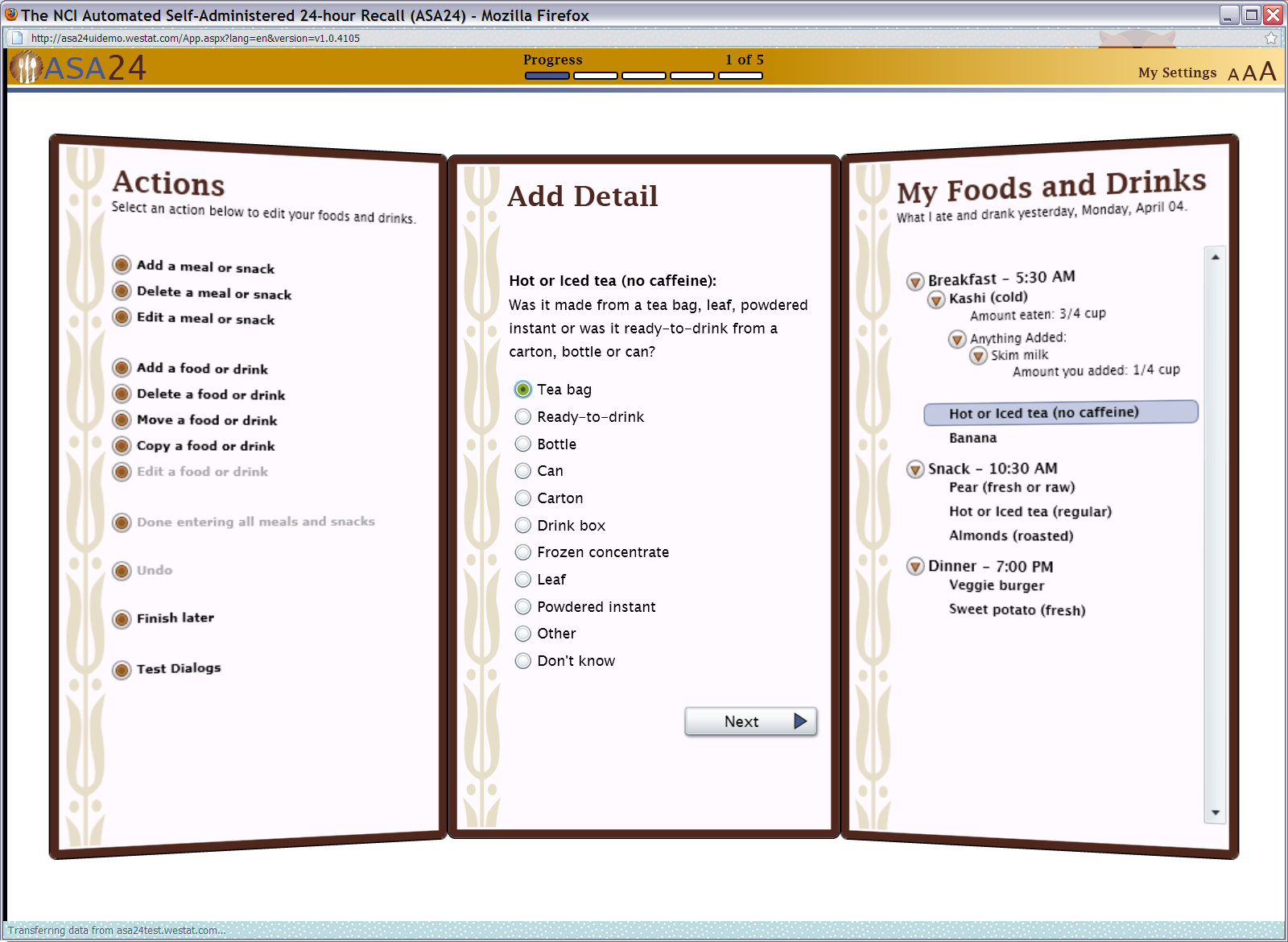Click food list scrollbar up arrow
The width and height of the screenshot is (1288, 942).
coord(1216,257)
